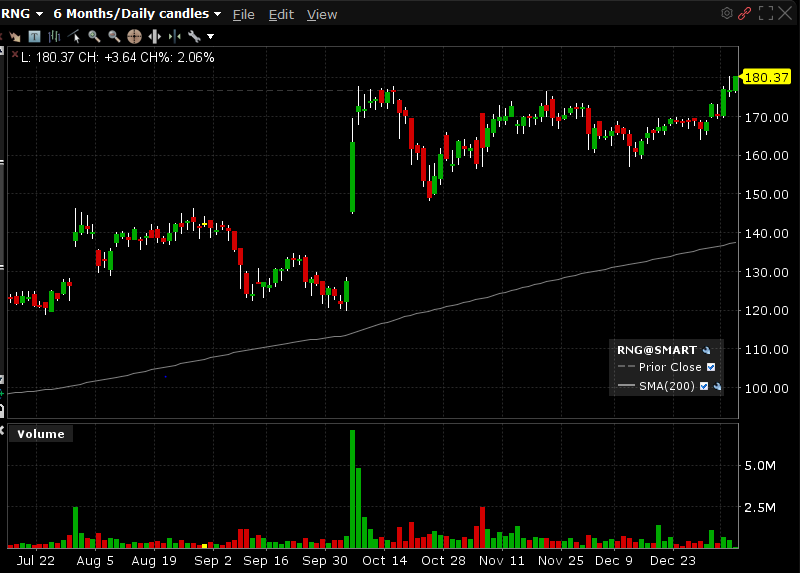Open chart settings via the toolbar wrench
This screenshot has width=800, height=573.
[194, 36]
